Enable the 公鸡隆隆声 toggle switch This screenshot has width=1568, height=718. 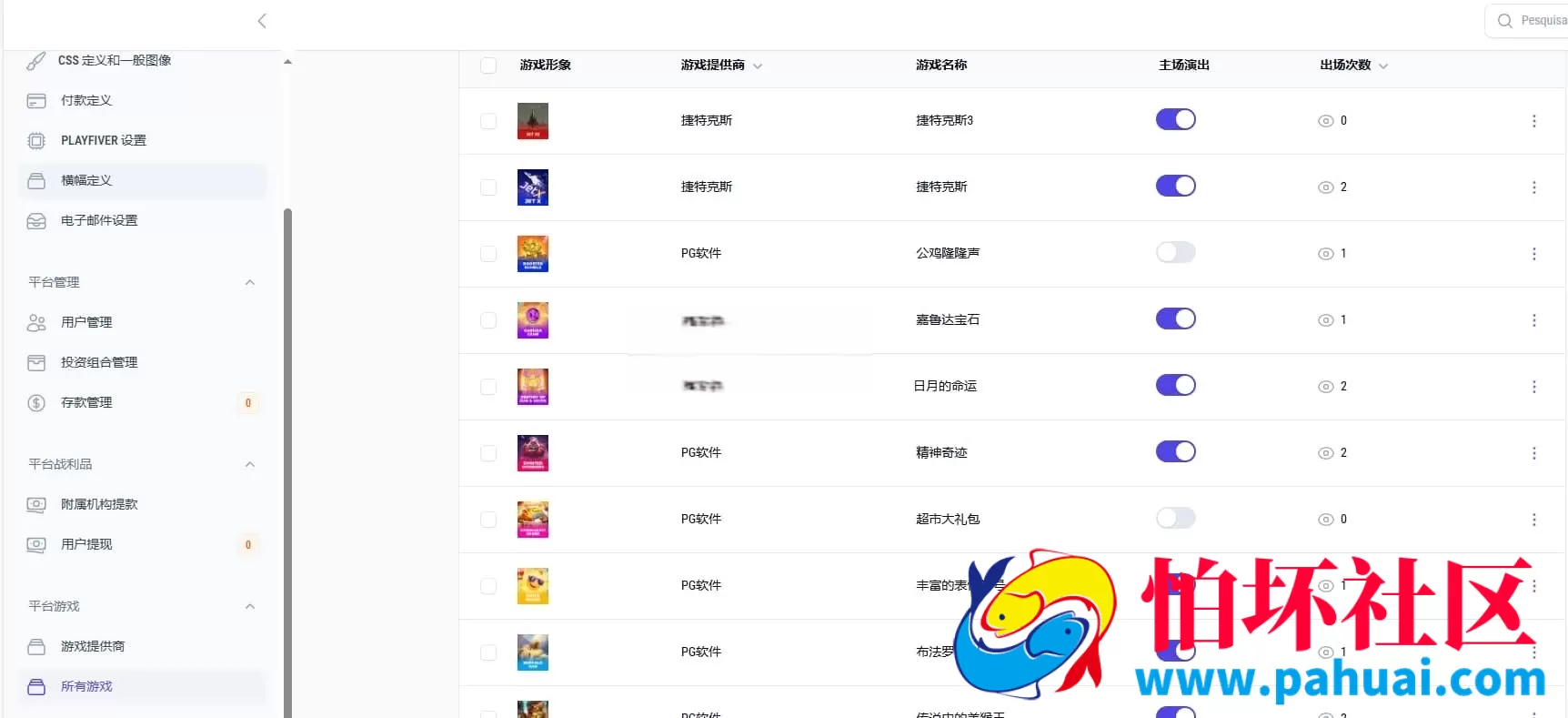point(1175,253)
